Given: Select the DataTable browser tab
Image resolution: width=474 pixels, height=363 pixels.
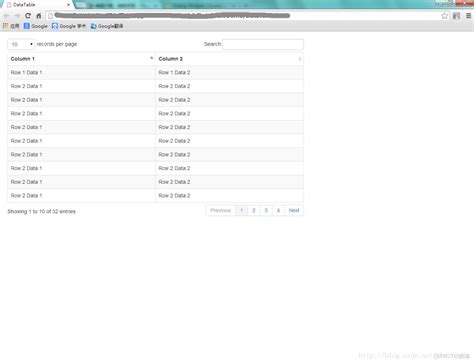Looking at the screenshot, I should tap(38, 5).
